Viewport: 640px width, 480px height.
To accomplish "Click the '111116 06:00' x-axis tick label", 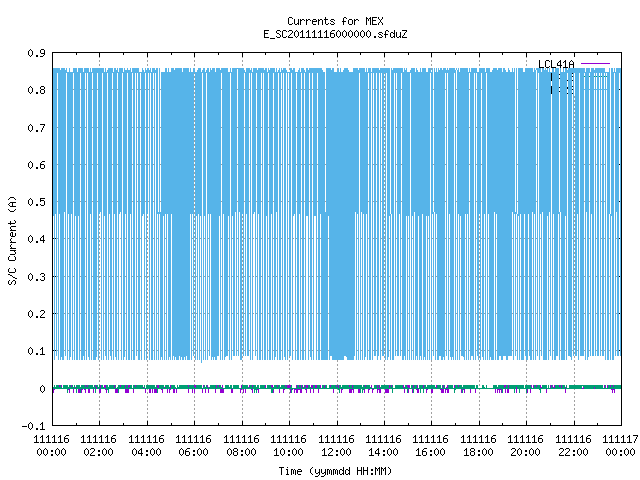I will tap(193, 446).
